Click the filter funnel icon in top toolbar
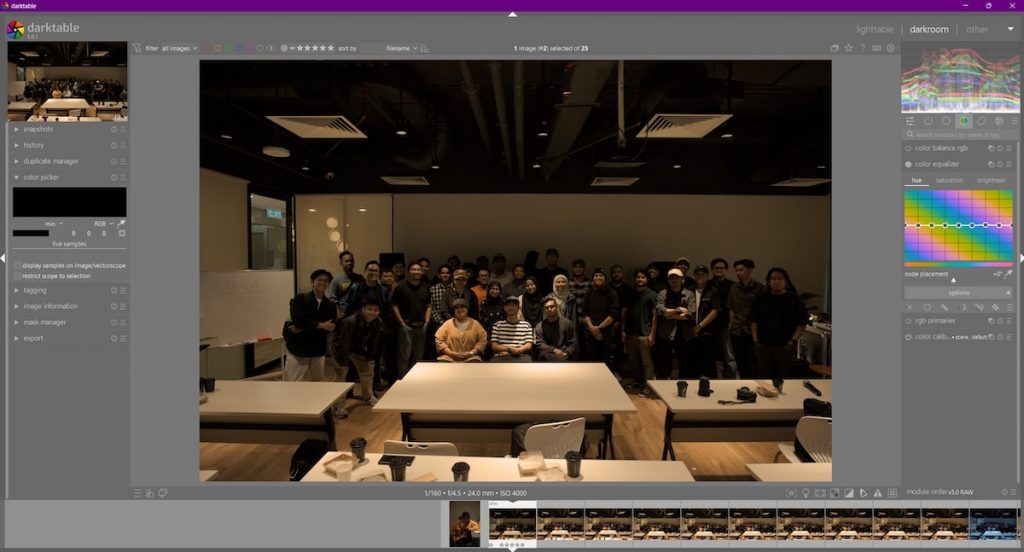Image resolution: width=1024 pixels, height=552 pixels. click(137, 48)
